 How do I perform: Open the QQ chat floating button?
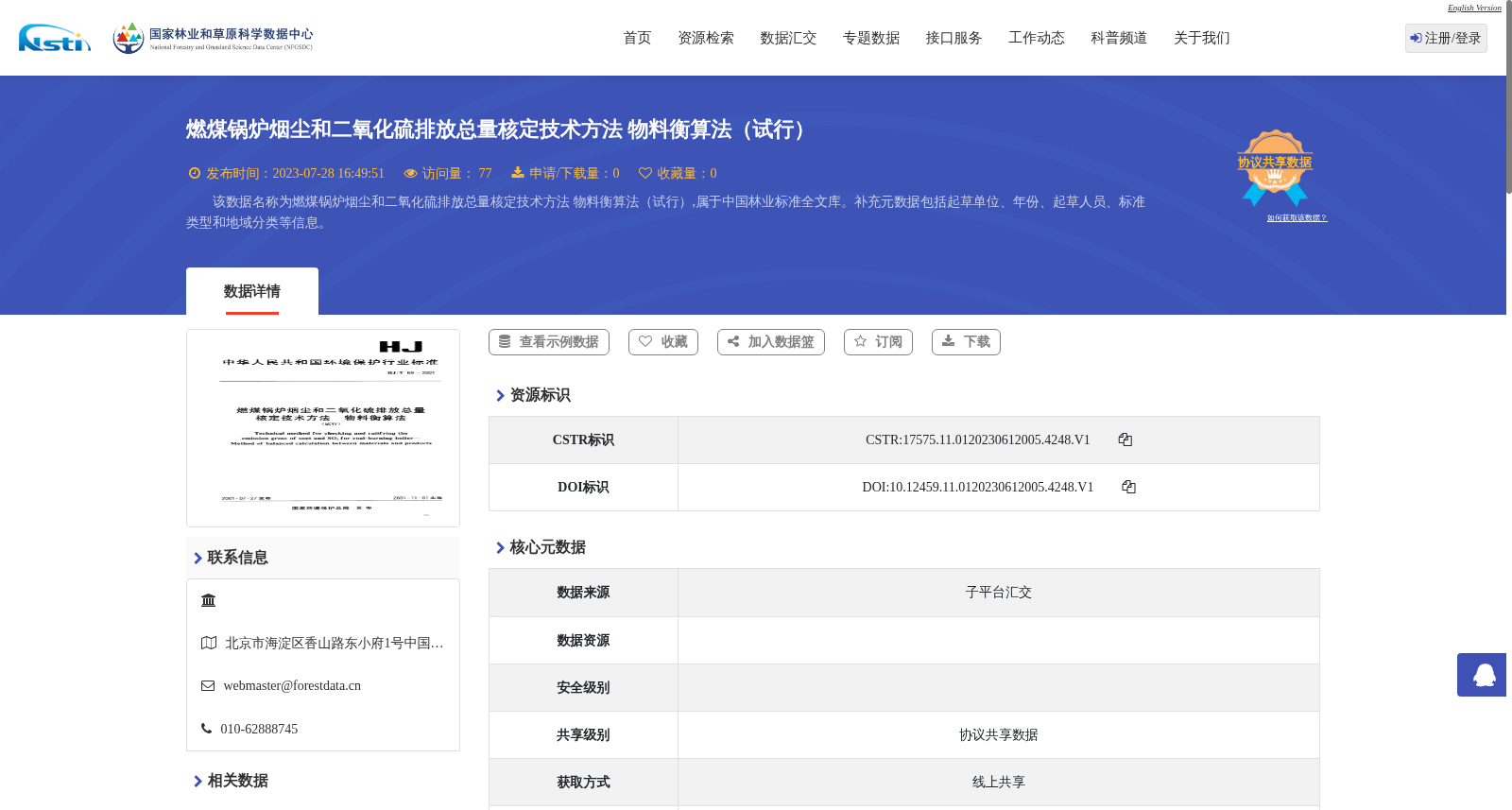1482,675
